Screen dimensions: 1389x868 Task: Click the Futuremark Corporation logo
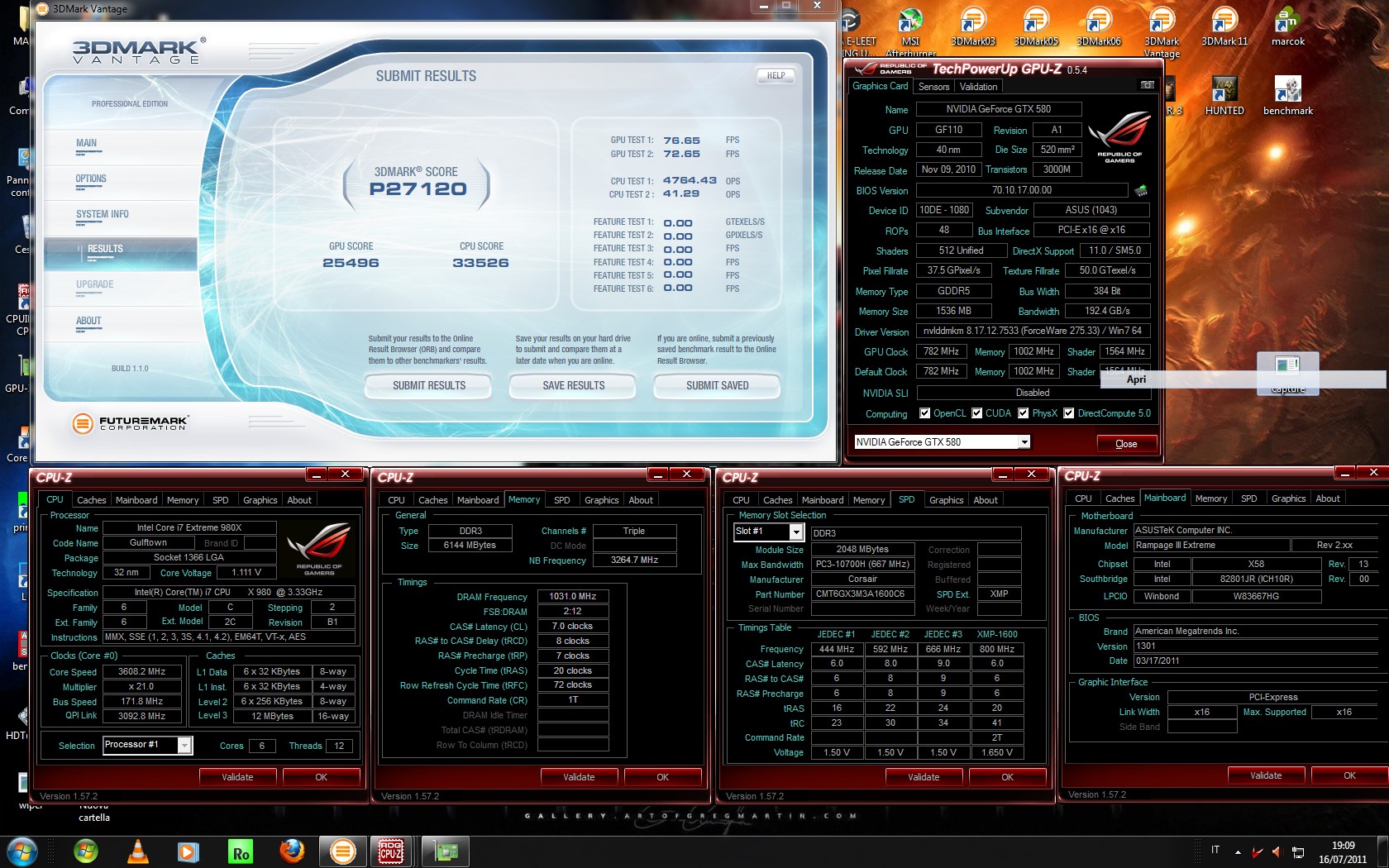coord(131,423)
